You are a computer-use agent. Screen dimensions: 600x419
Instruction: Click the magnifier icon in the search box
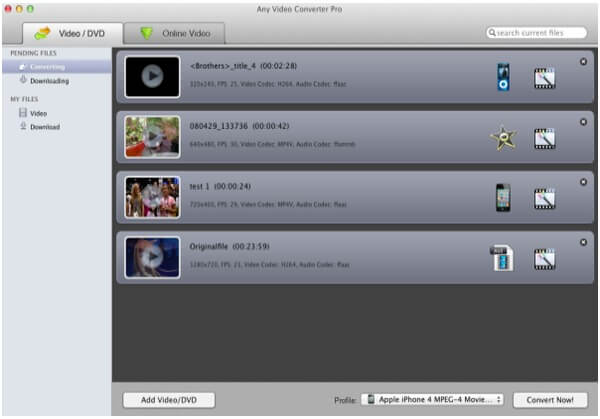point(492,33)
